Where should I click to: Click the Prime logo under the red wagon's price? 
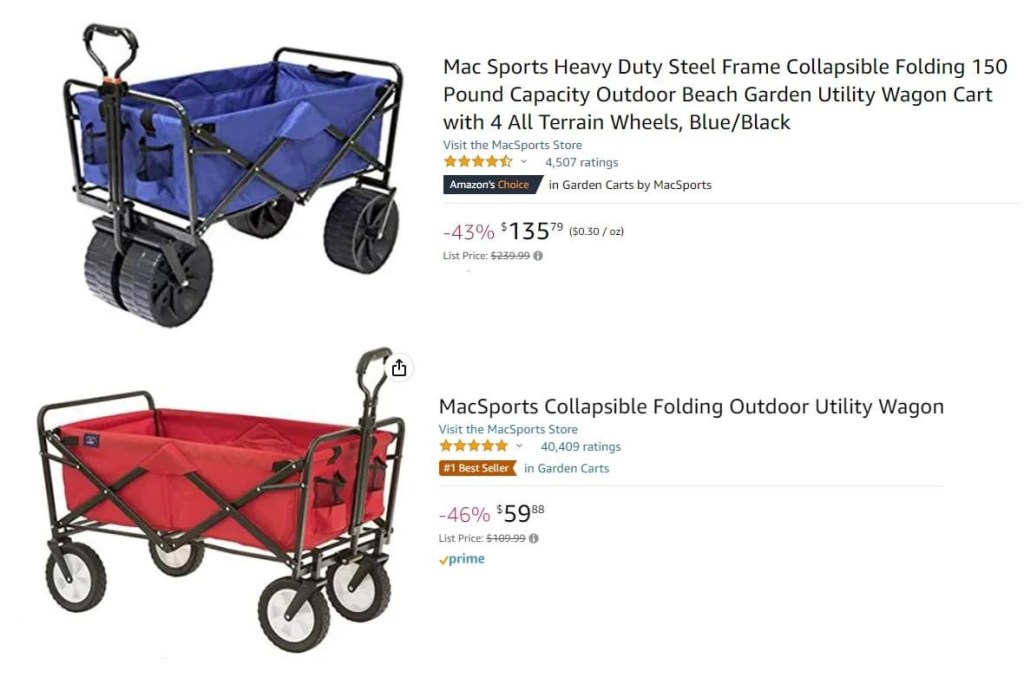point(461,560)
